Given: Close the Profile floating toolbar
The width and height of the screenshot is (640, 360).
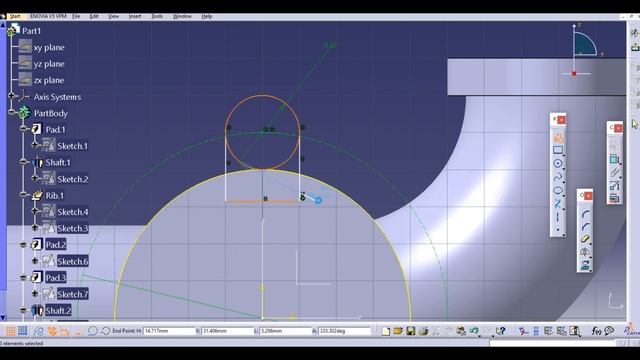Looking at the screenshot, I should click(562, 120).
